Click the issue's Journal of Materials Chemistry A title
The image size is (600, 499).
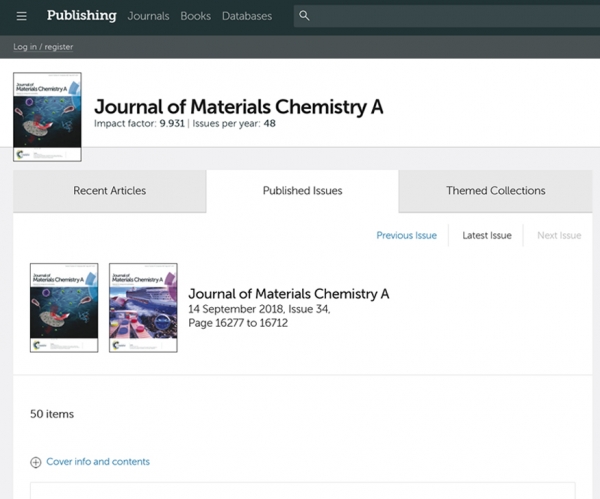point(289,294)
